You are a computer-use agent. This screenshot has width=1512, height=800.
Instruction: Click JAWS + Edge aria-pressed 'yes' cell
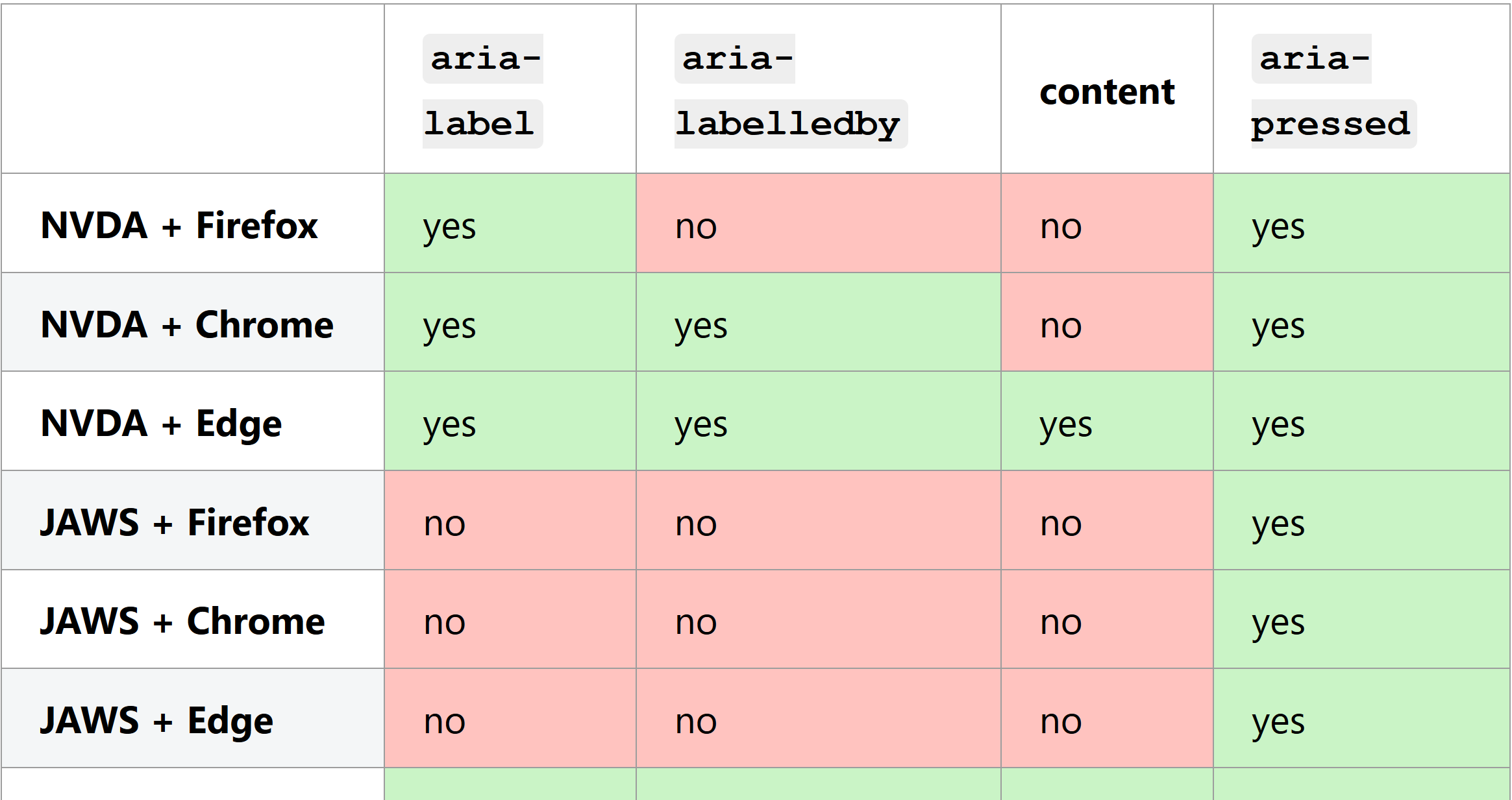pyautogui.click(x=1361, y=718)
